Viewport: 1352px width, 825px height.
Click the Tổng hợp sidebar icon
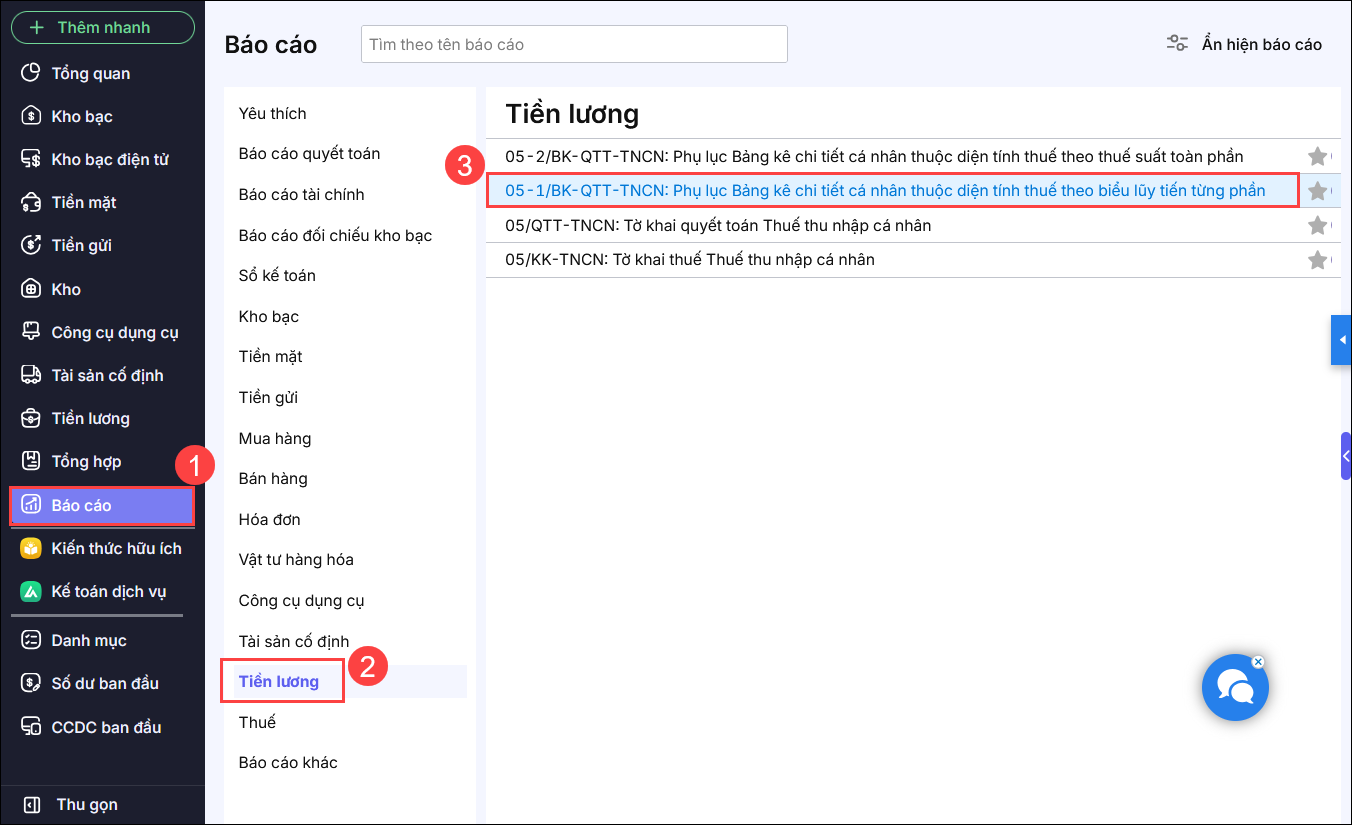tap(32, 461)
